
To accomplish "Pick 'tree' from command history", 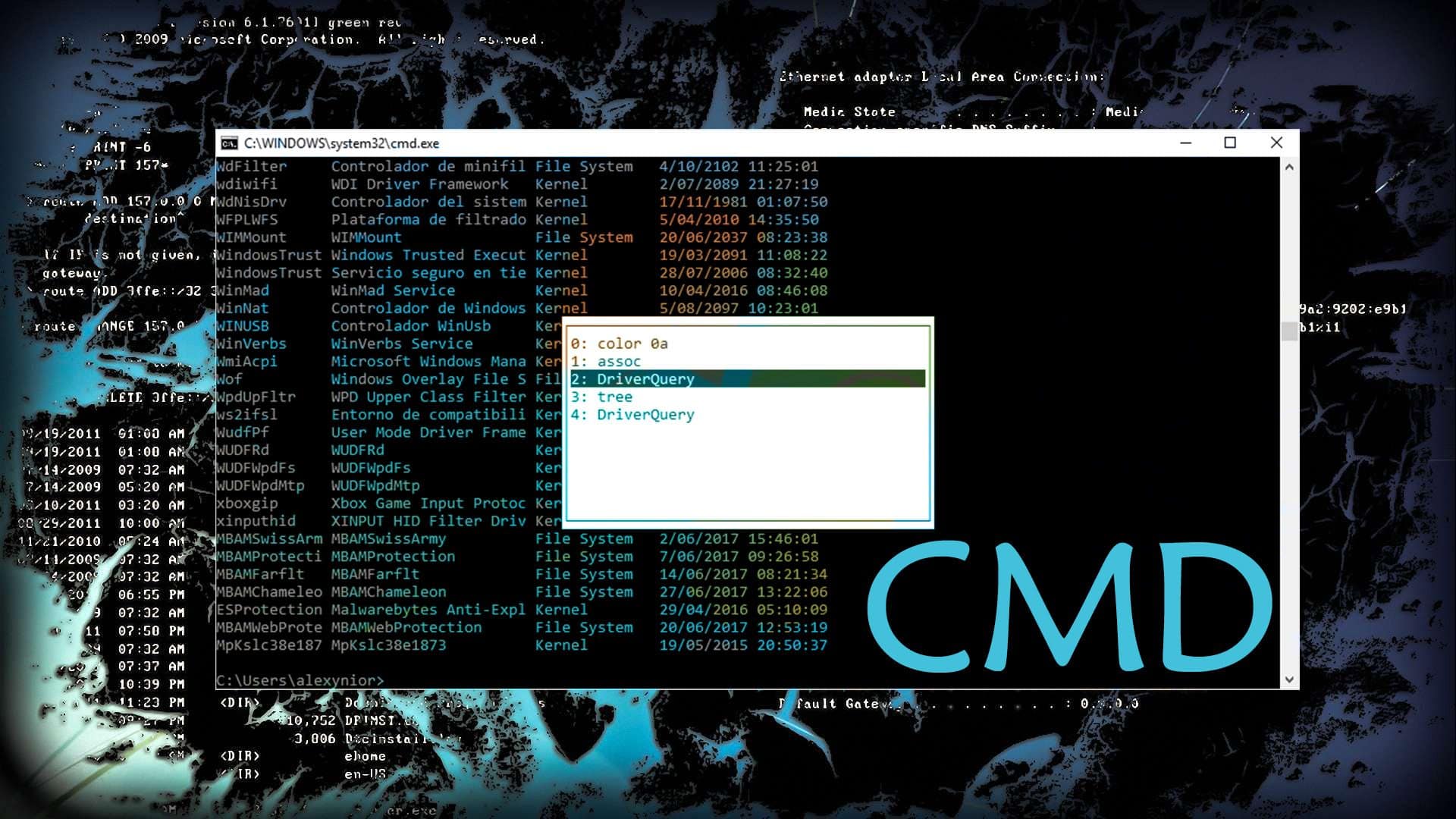I will pyautogui.click(x=603, y=397).
